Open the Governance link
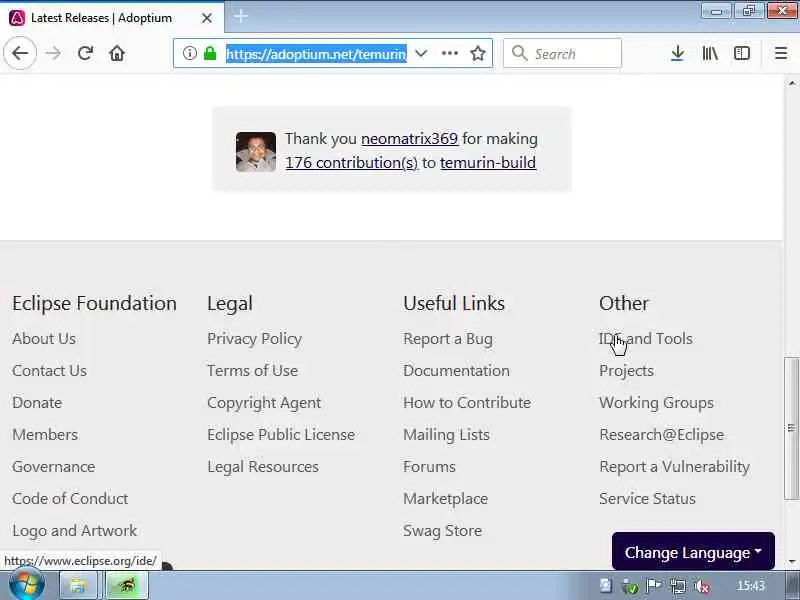This screenshot has width=800, height=600. 54,467
